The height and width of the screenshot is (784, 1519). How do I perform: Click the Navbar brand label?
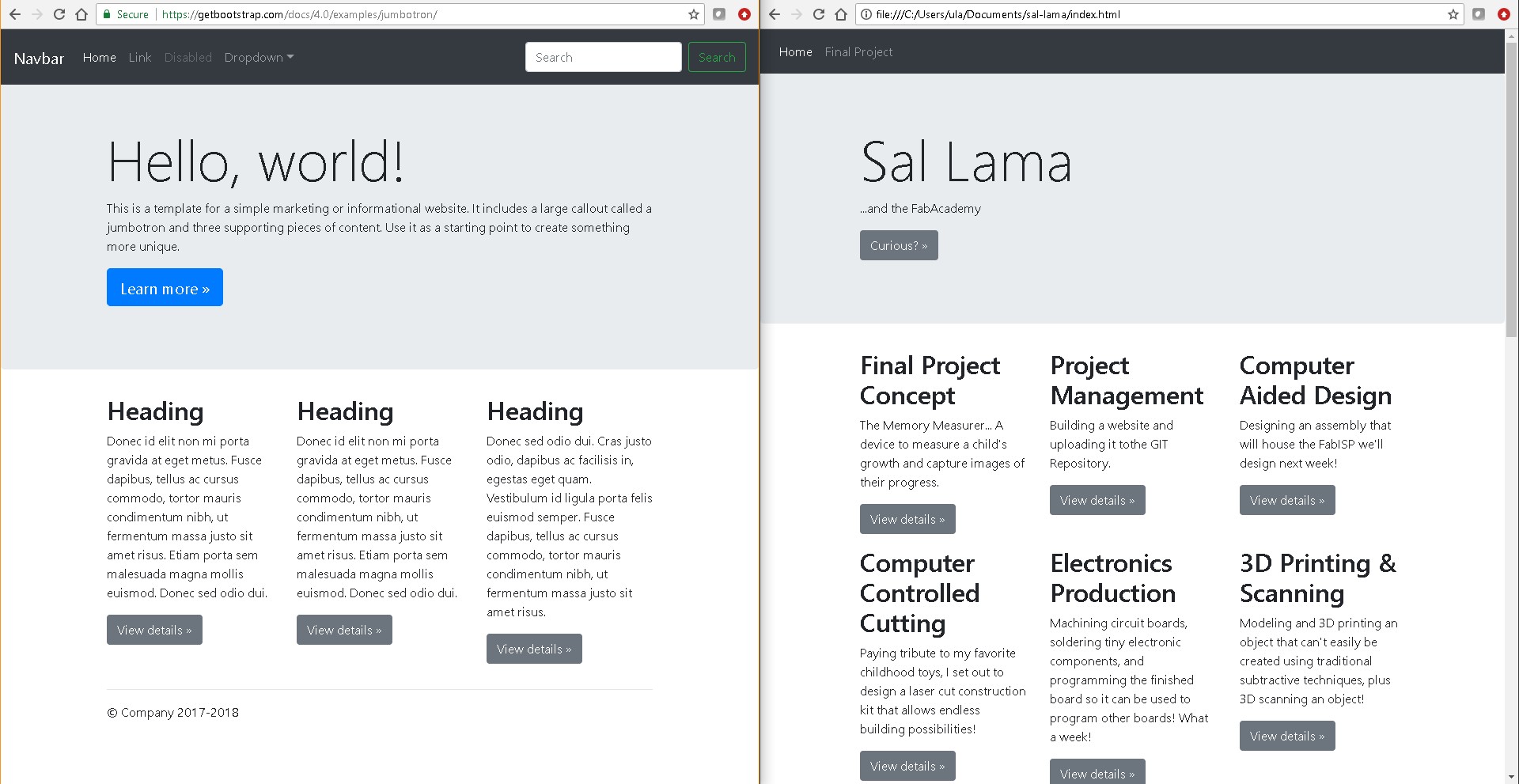(x=39, y=58)
